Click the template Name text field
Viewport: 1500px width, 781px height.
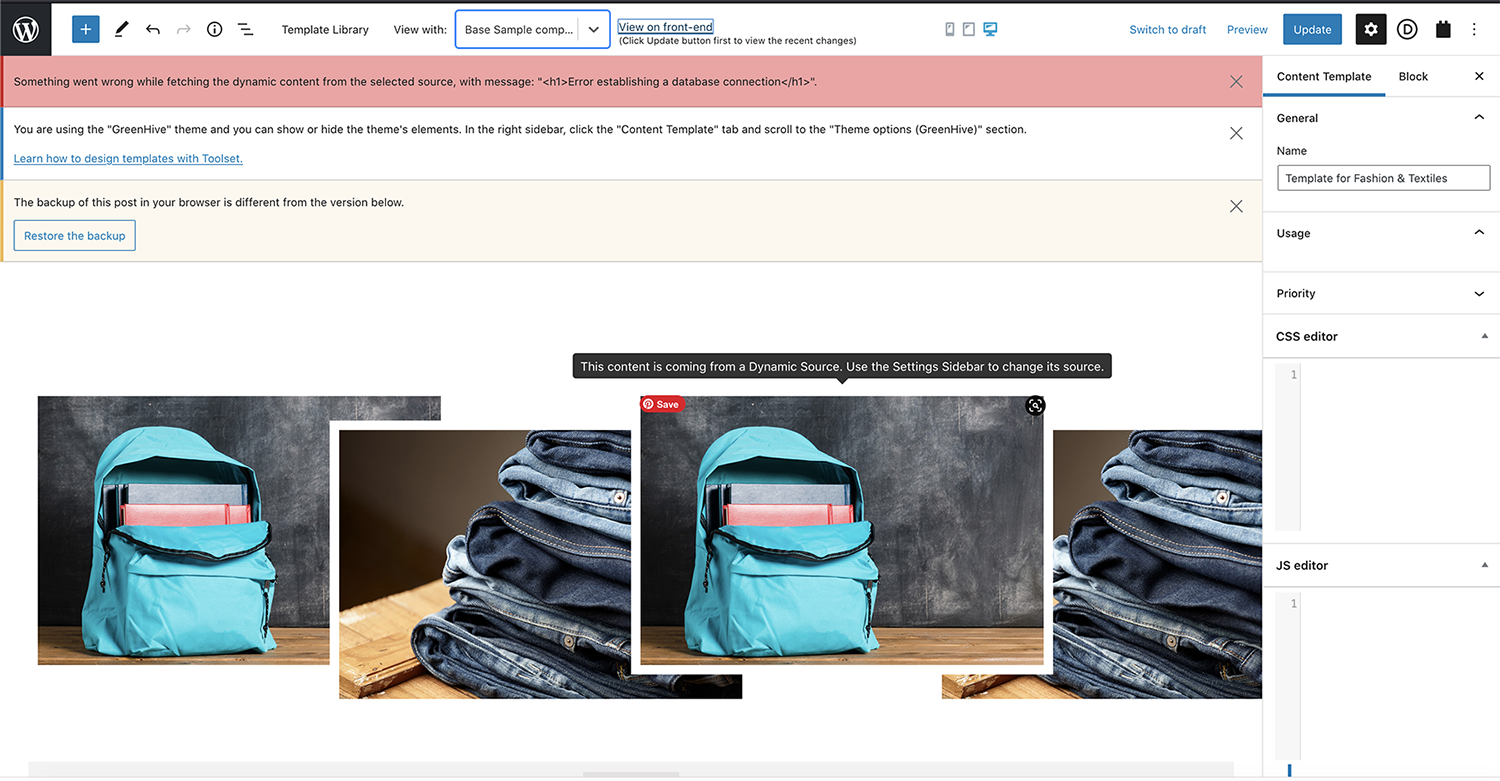pyautogui.click(x=1383, y=178)
